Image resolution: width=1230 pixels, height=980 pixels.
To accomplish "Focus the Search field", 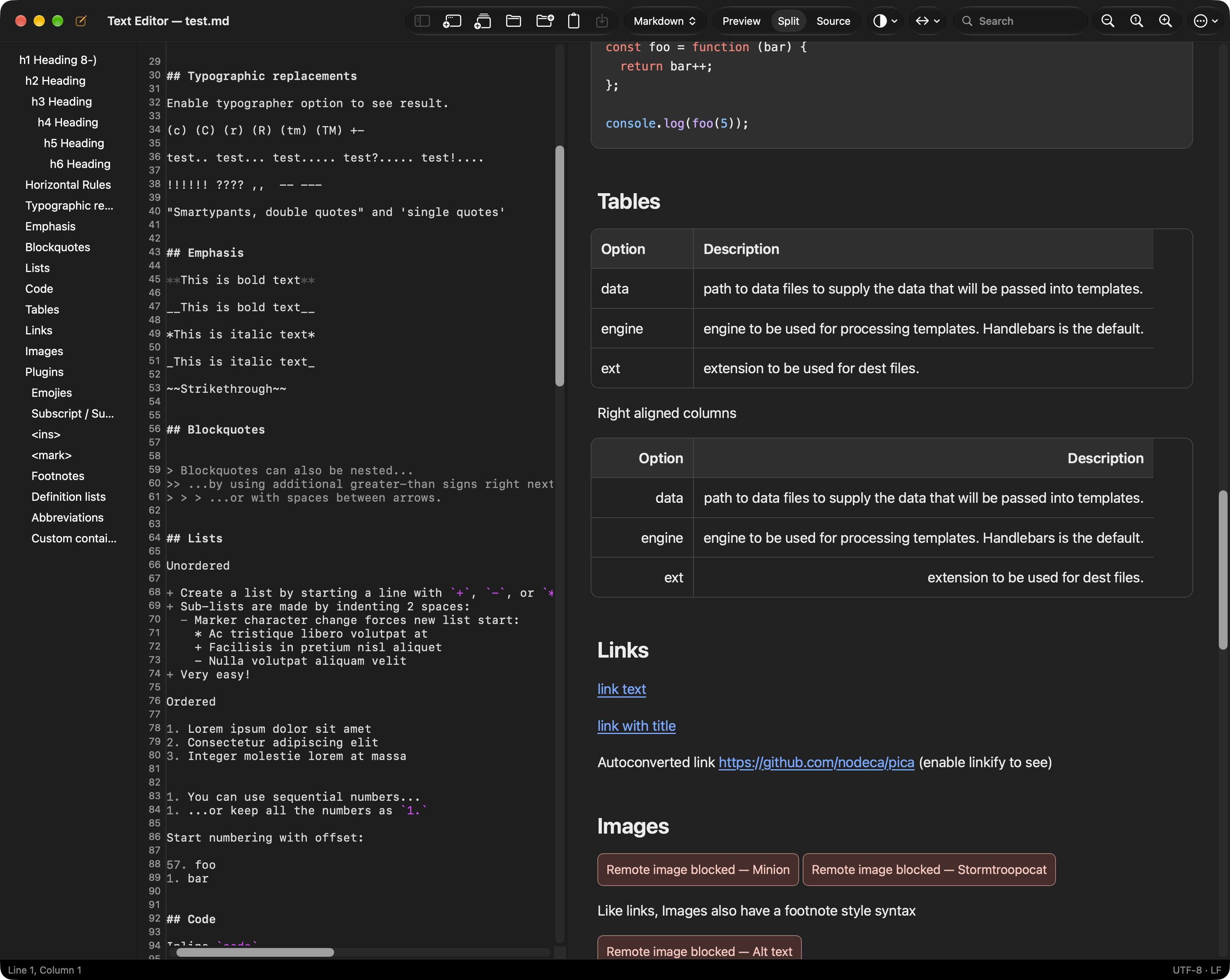I will (x=1021, y=21).
